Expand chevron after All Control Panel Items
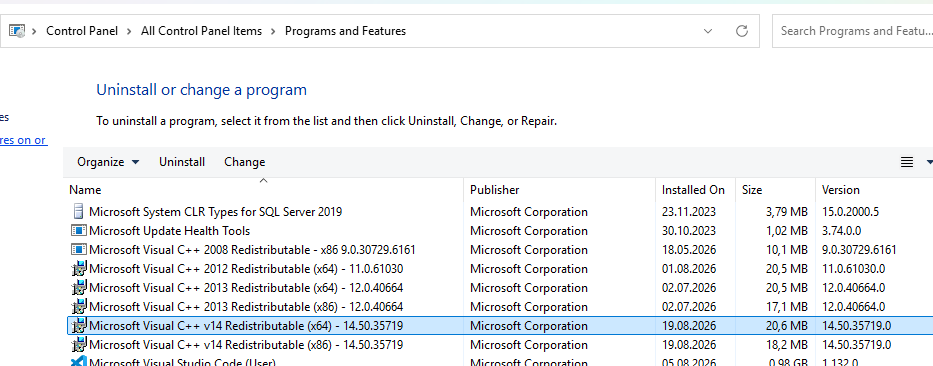Viewport: 933px width, 366px height. (273, 31)
